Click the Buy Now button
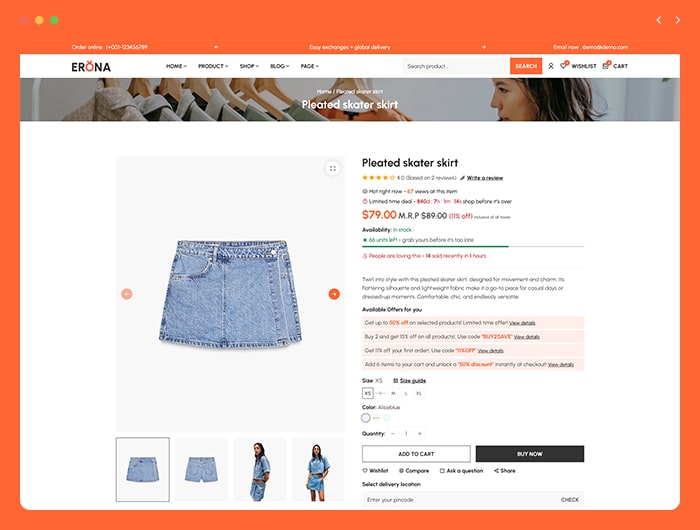The width and height of the screenshot is (700, 530). tap(530, 454)
